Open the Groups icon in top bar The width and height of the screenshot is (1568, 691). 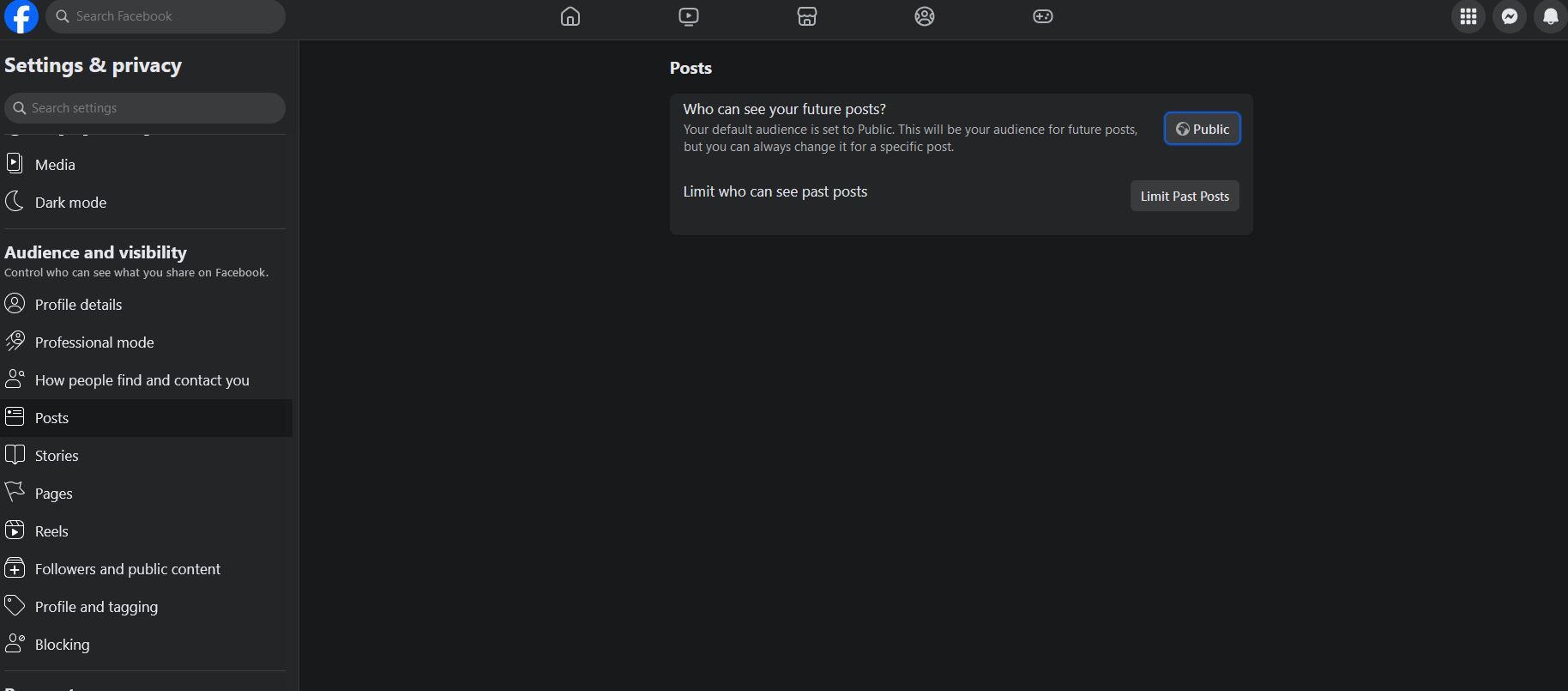point(925,16)
